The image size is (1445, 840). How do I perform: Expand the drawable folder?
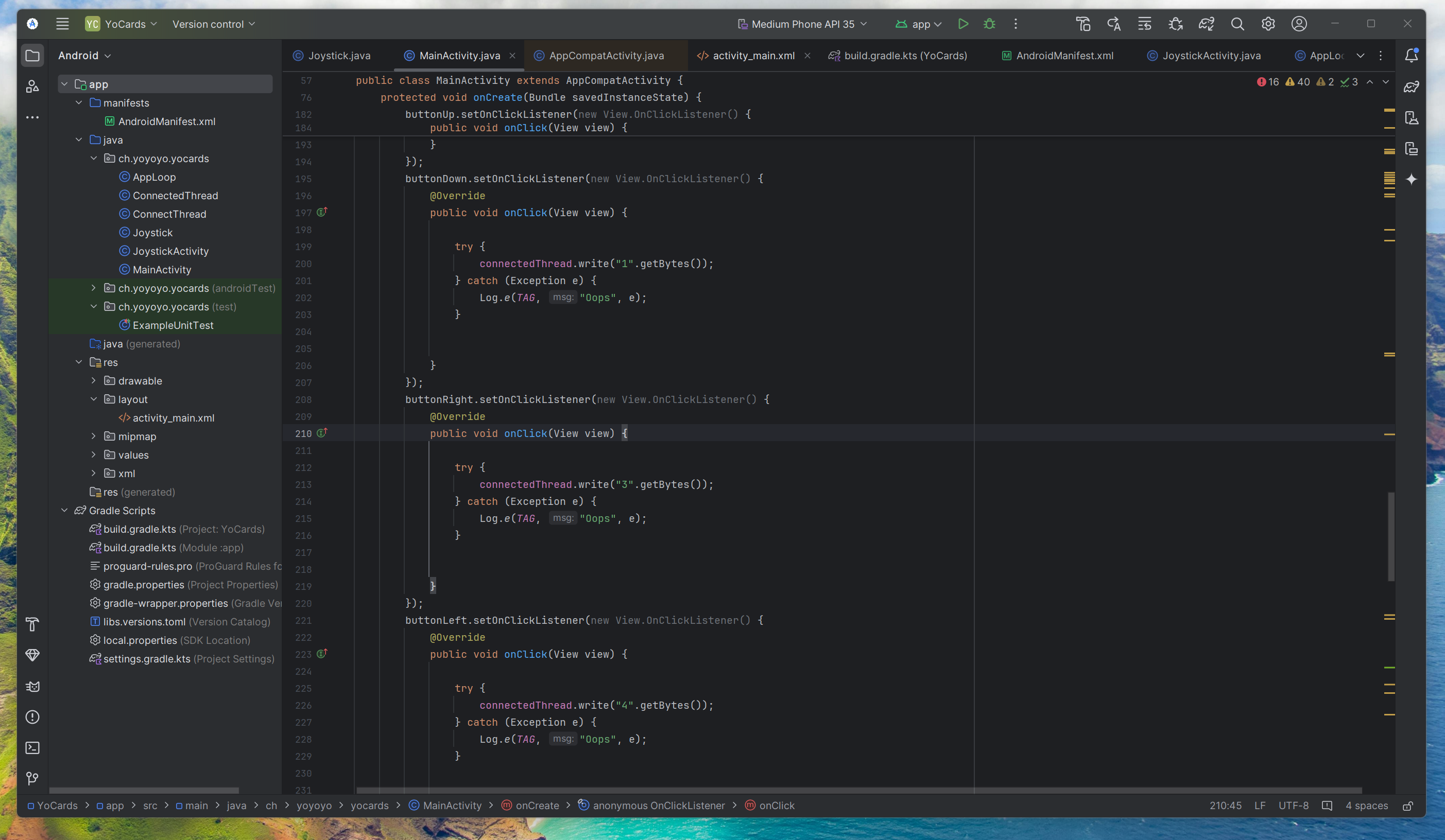point(93,380)
